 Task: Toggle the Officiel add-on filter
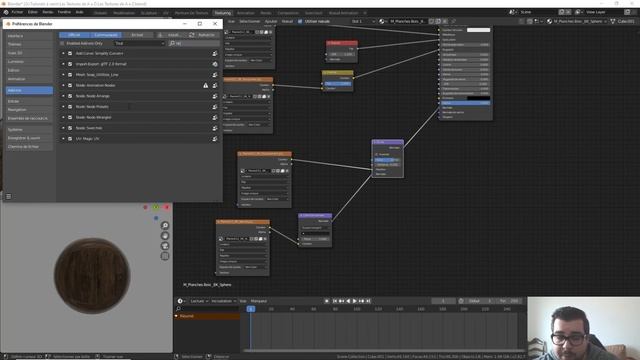pyautogui.click(x=74, y=35)
